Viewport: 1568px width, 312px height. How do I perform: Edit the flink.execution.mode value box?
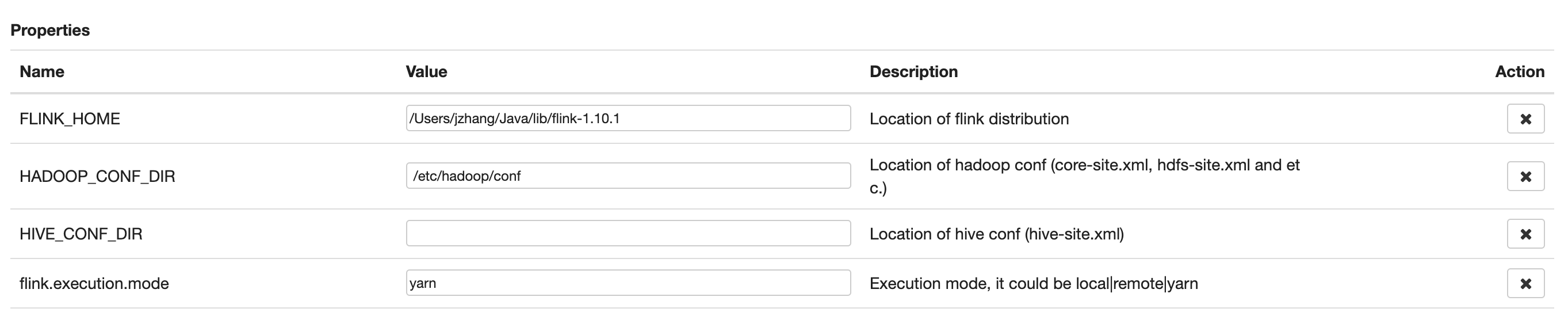click(x=628, y=283)
